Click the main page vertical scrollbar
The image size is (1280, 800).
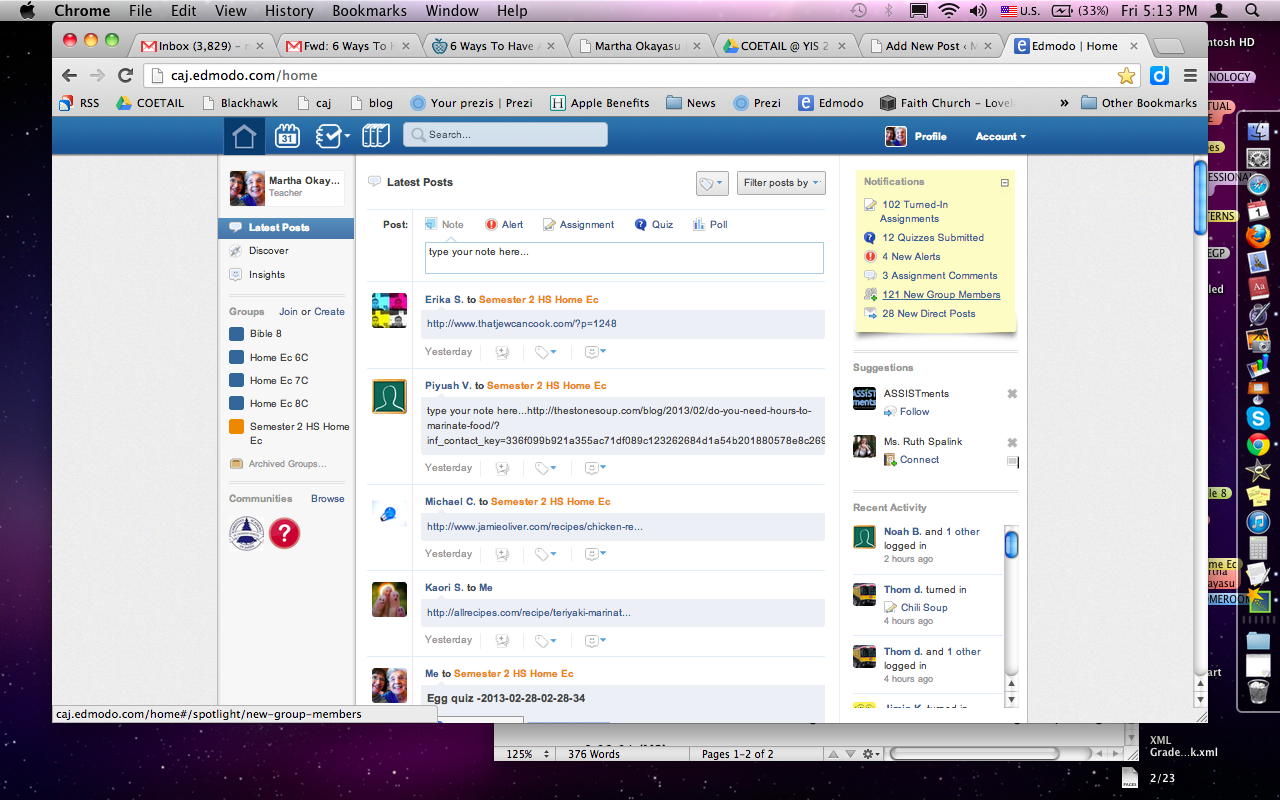point(1200,196)
